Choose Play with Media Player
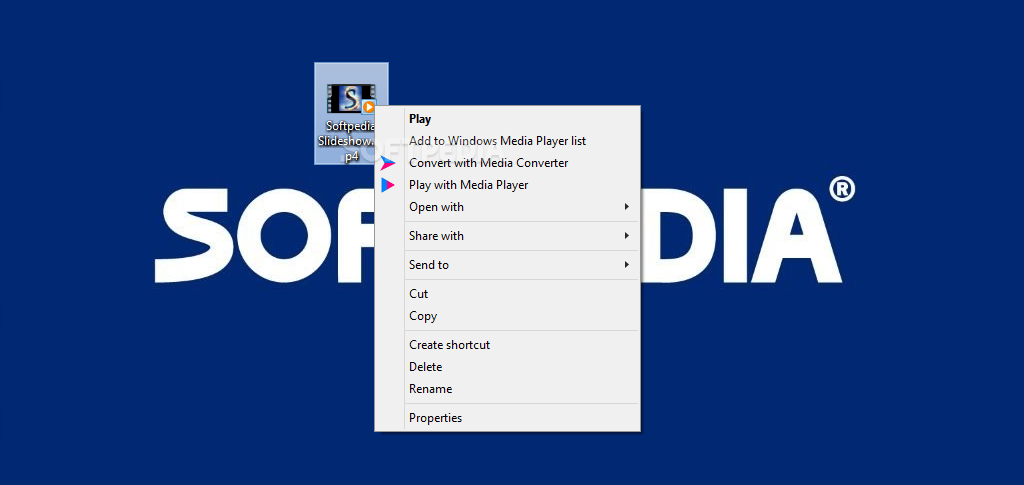 pos(507,185)
